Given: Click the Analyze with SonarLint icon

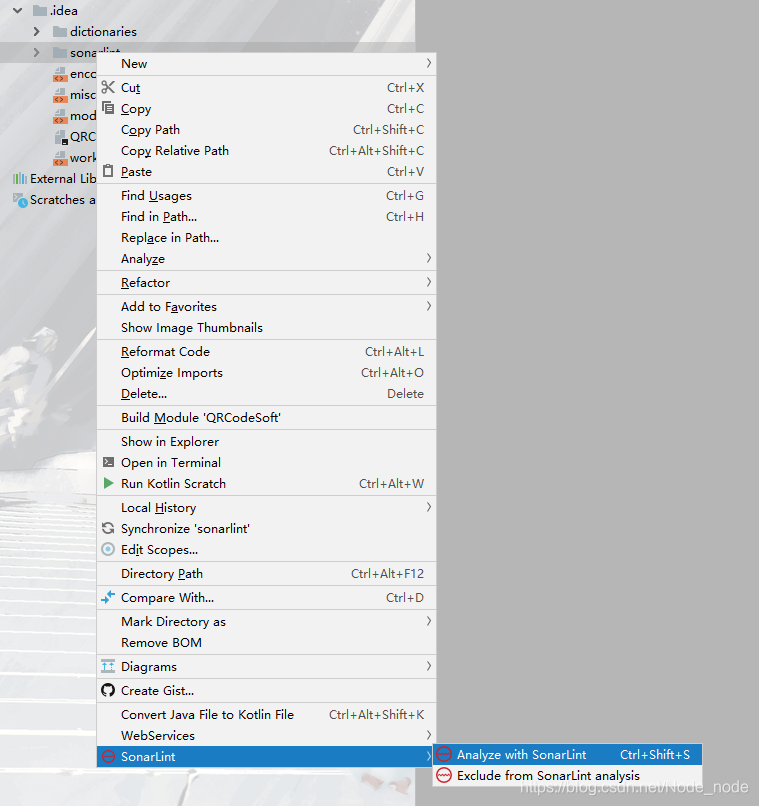Looking at the screenshot, I should [444, 754].
